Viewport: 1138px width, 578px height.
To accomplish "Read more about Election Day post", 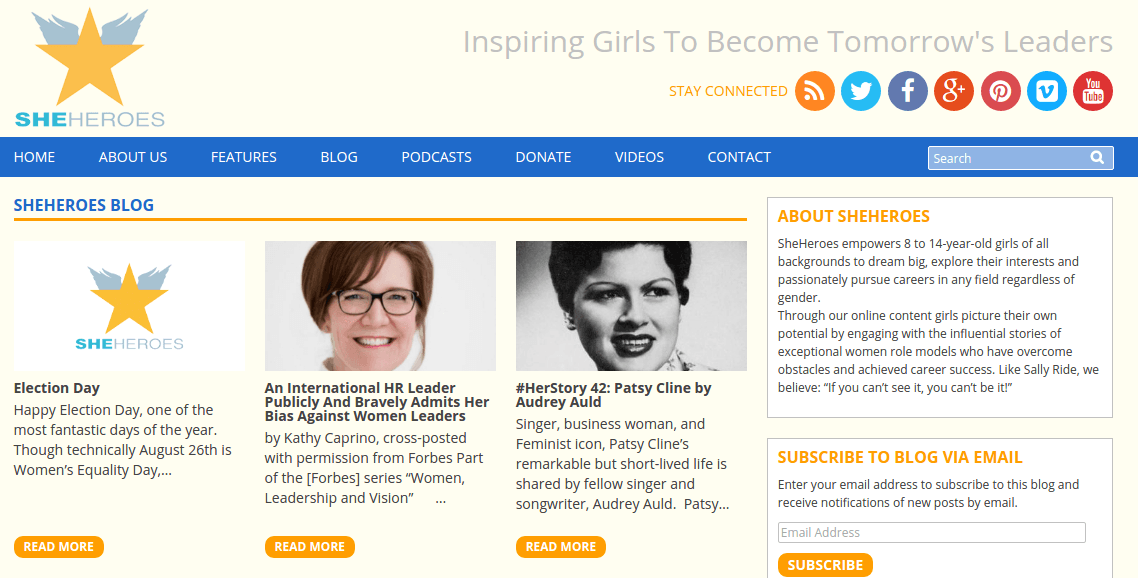I will (x=59, y=547).
